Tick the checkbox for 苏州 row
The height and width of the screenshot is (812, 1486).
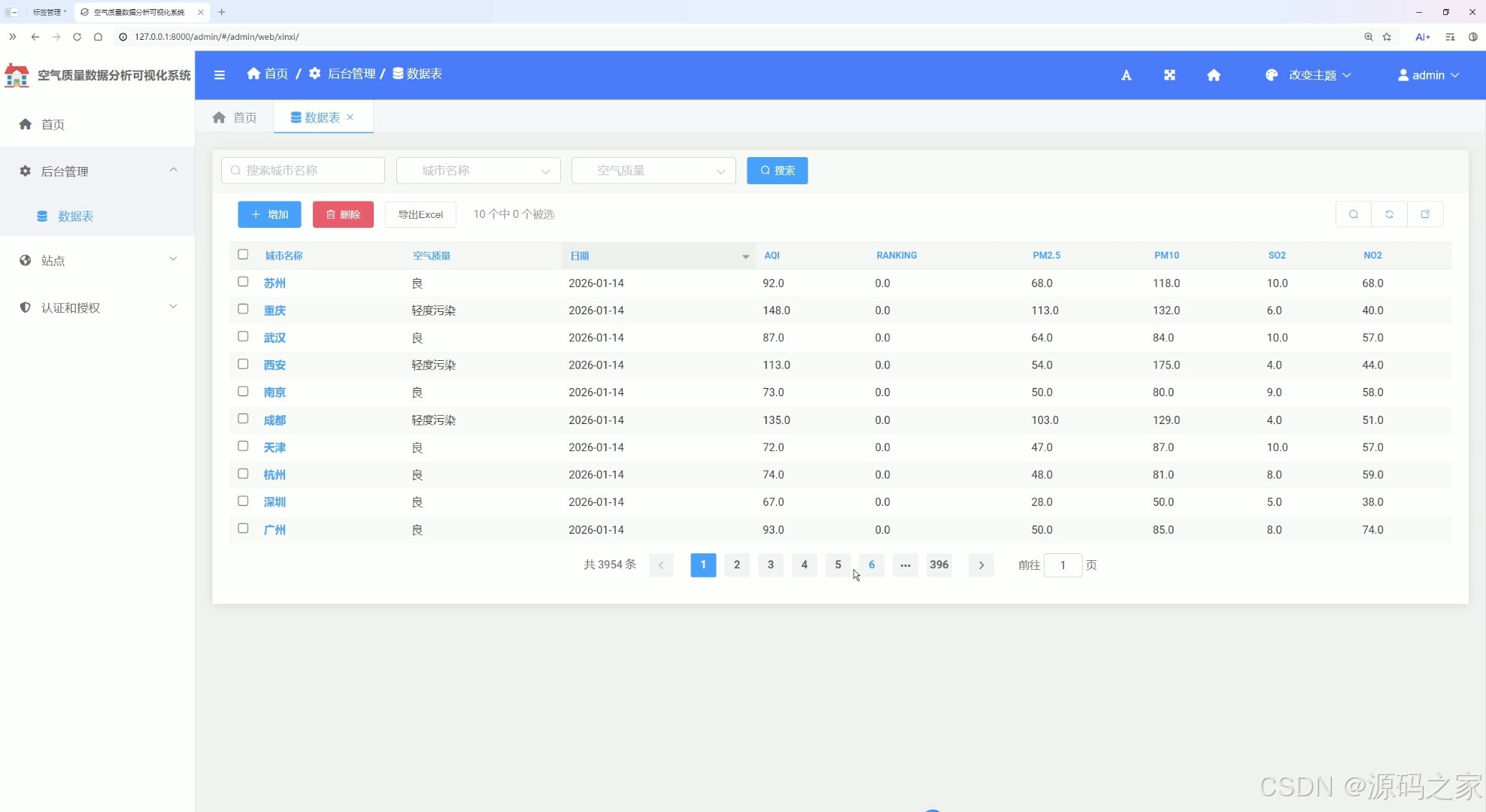(x=243, y=282)
